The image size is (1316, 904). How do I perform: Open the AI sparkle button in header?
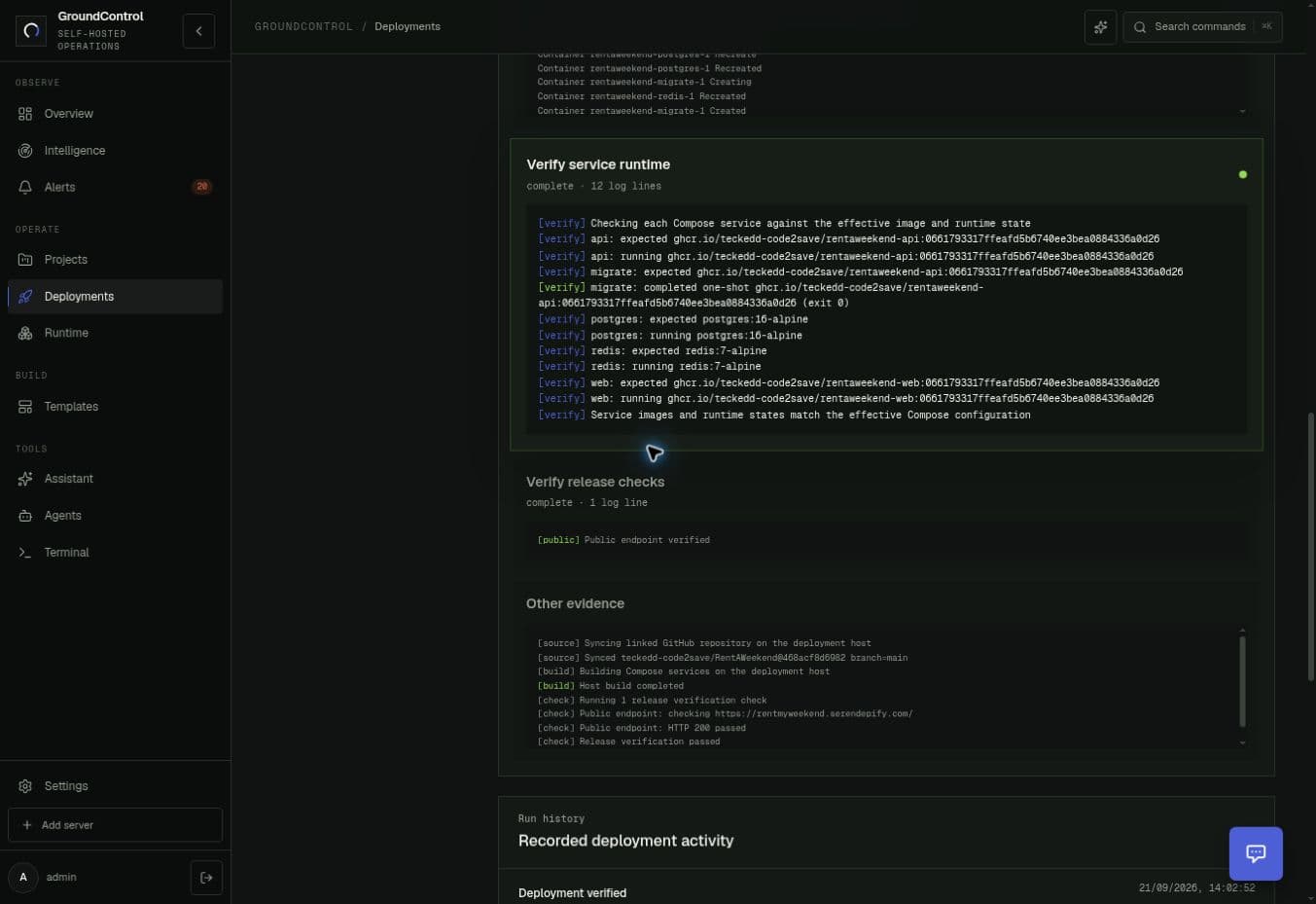(x=1100, y=27)
